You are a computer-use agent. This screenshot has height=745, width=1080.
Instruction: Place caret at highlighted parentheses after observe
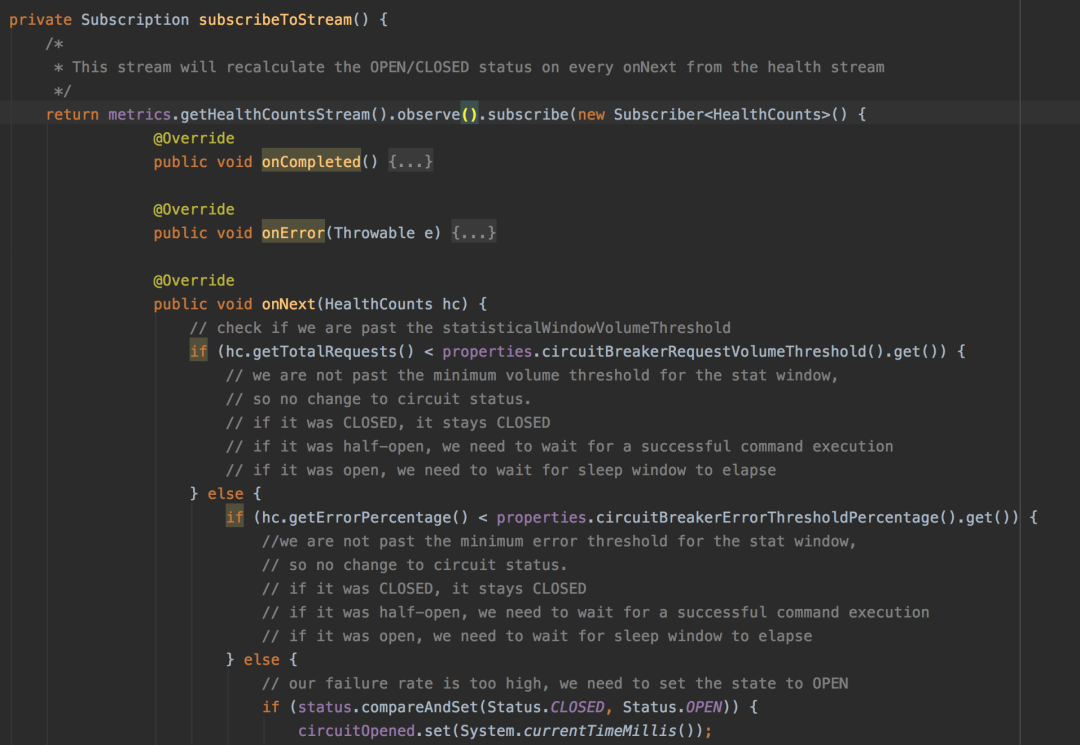(469, 114)
